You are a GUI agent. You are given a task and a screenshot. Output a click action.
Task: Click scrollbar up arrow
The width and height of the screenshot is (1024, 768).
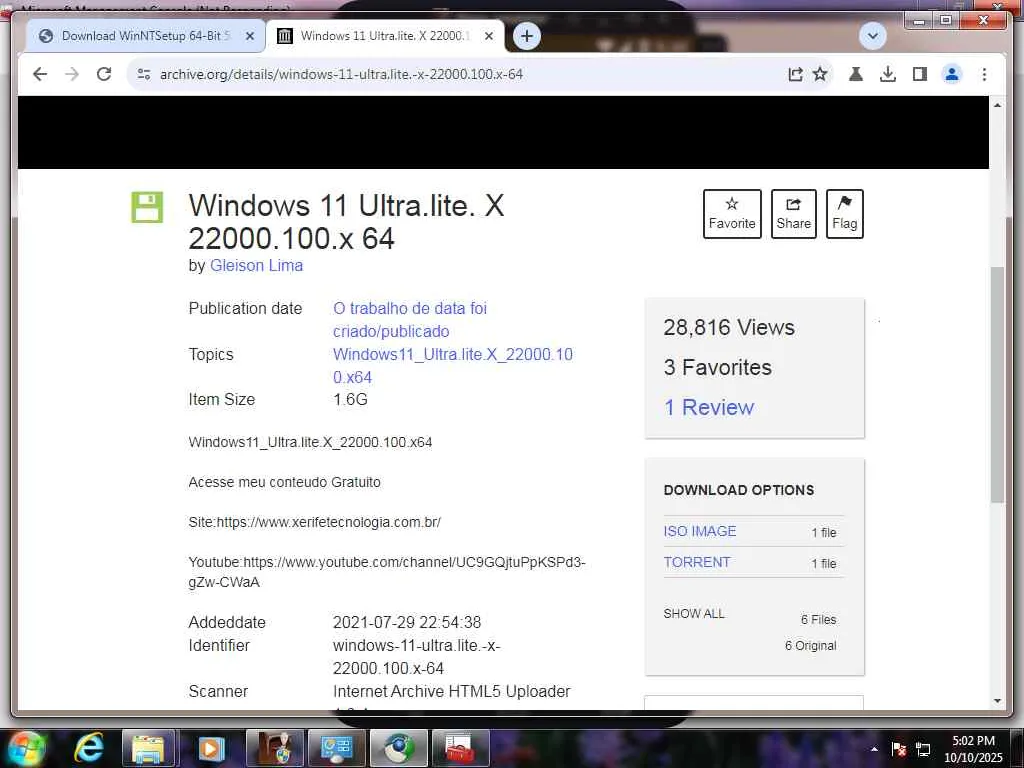coord(997,105)
